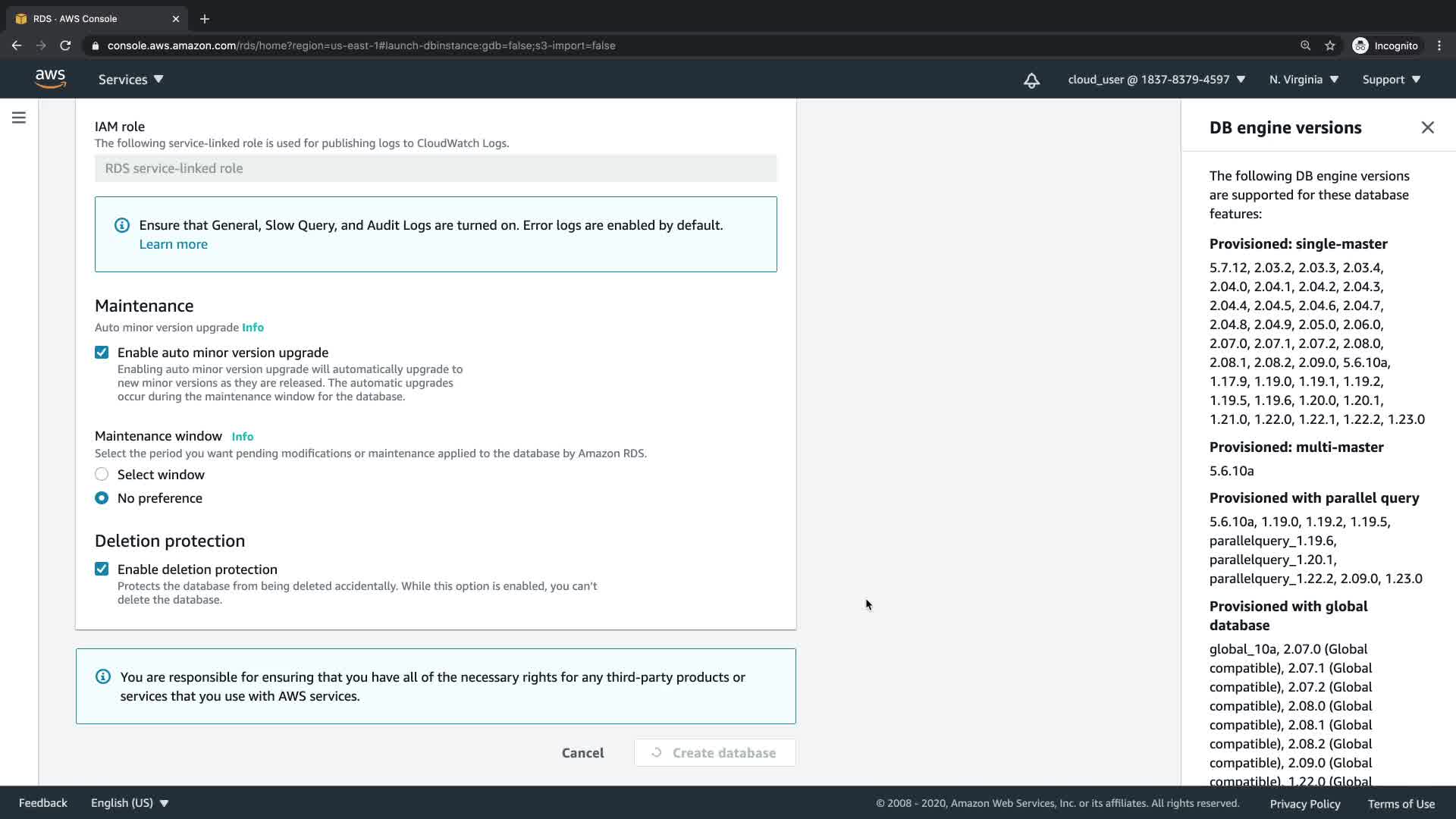Image resolution: width=1456 pixels, height=819 pixels.
Task: Expand the cloud_user account dropdown
Action: coord(1156,80)
